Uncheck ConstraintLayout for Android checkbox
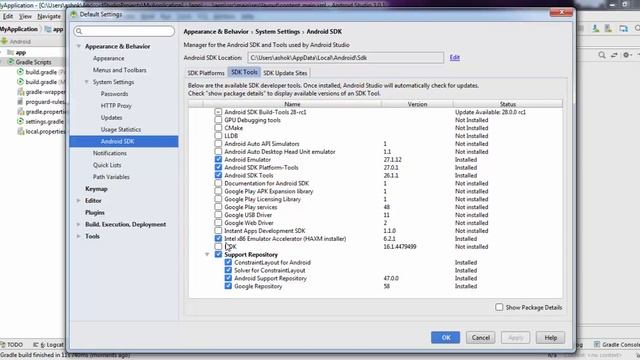640x360 pixels. 228,262
